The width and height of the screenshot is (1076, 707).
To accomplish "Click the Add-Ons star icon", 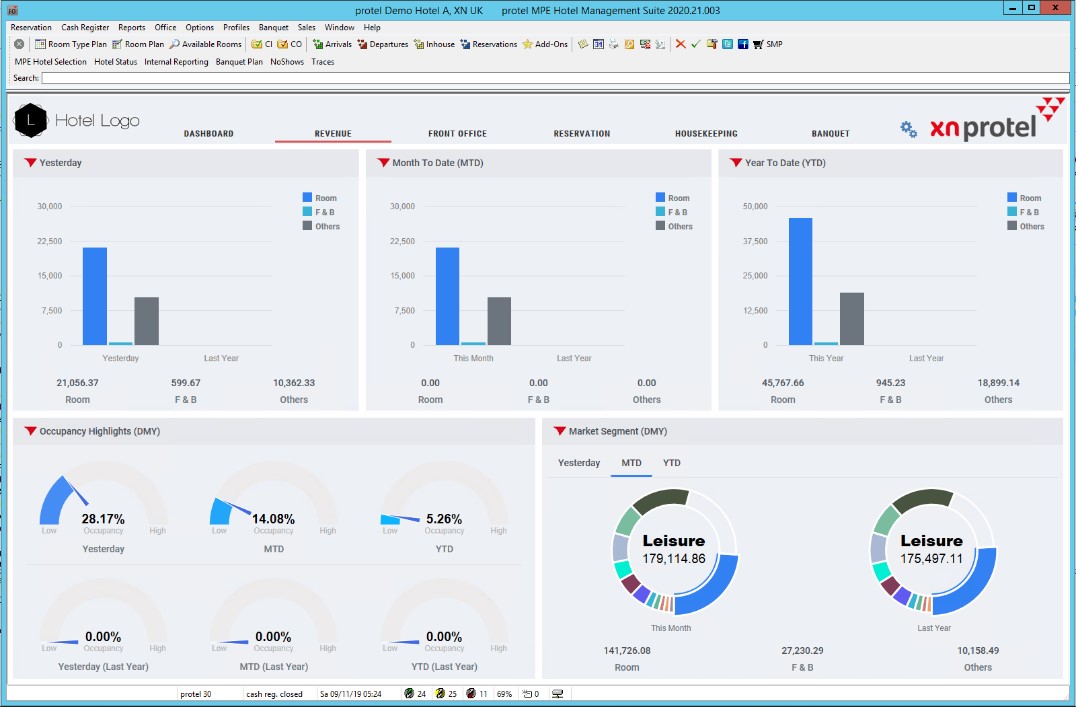I will pos(527,44).
